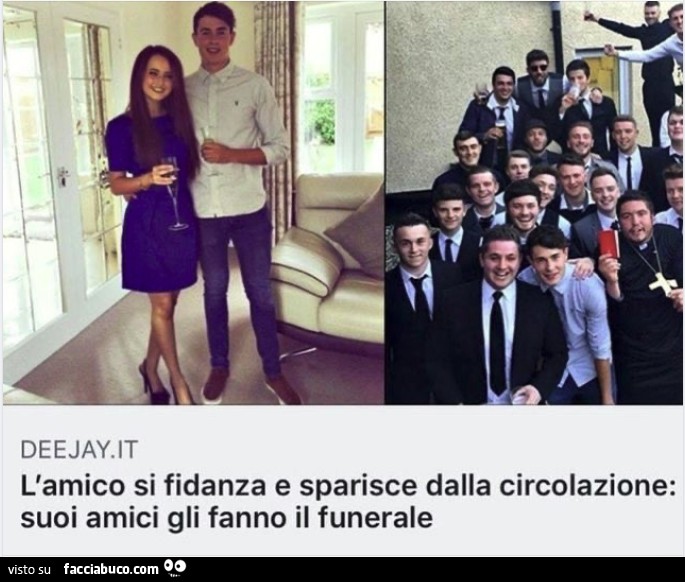Click the woman's purple dress
Viewport: 685px width, 582px height.
151,205
